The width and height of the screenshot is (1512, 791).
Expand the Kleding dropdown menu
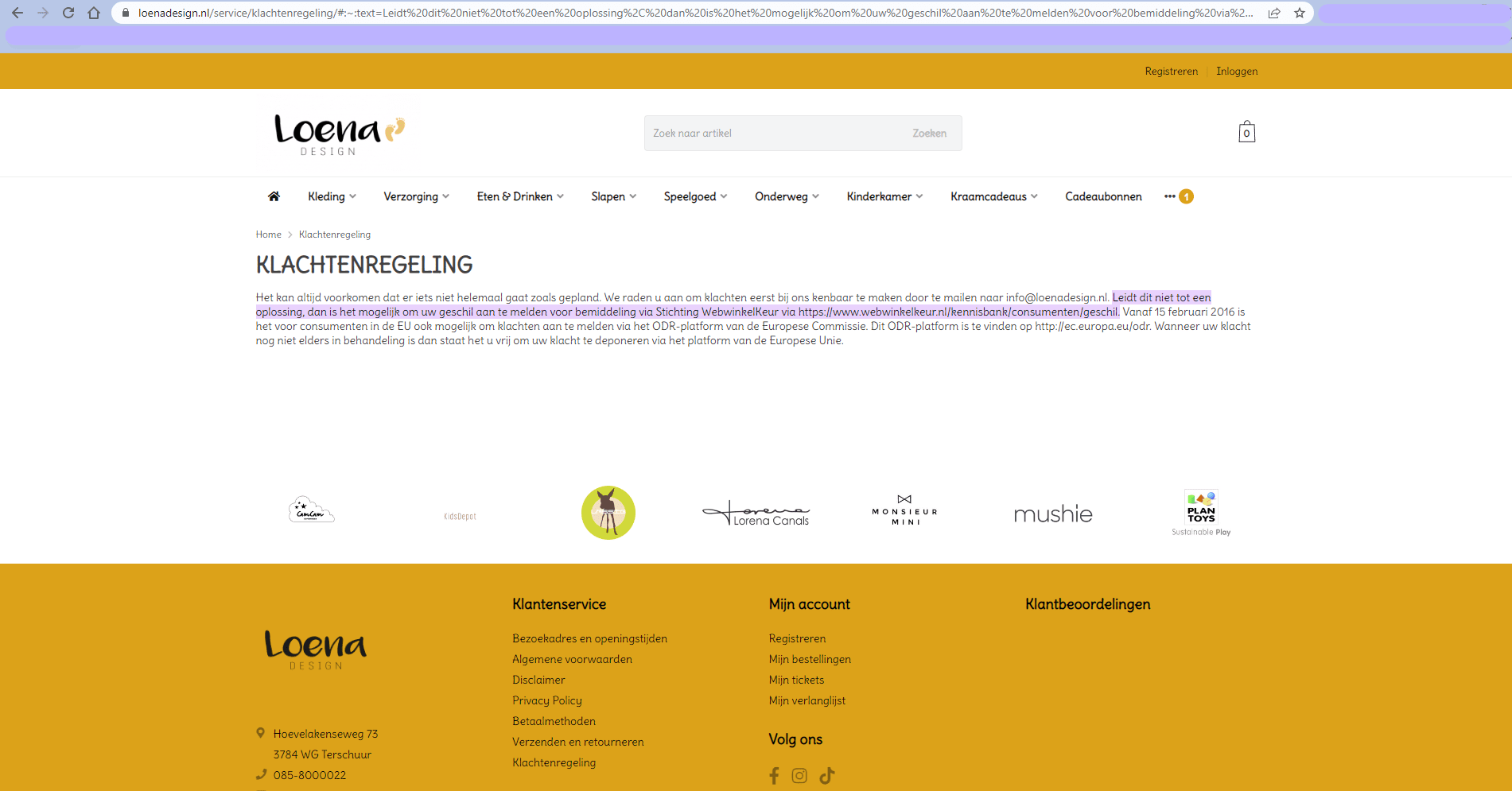[332, 196]
